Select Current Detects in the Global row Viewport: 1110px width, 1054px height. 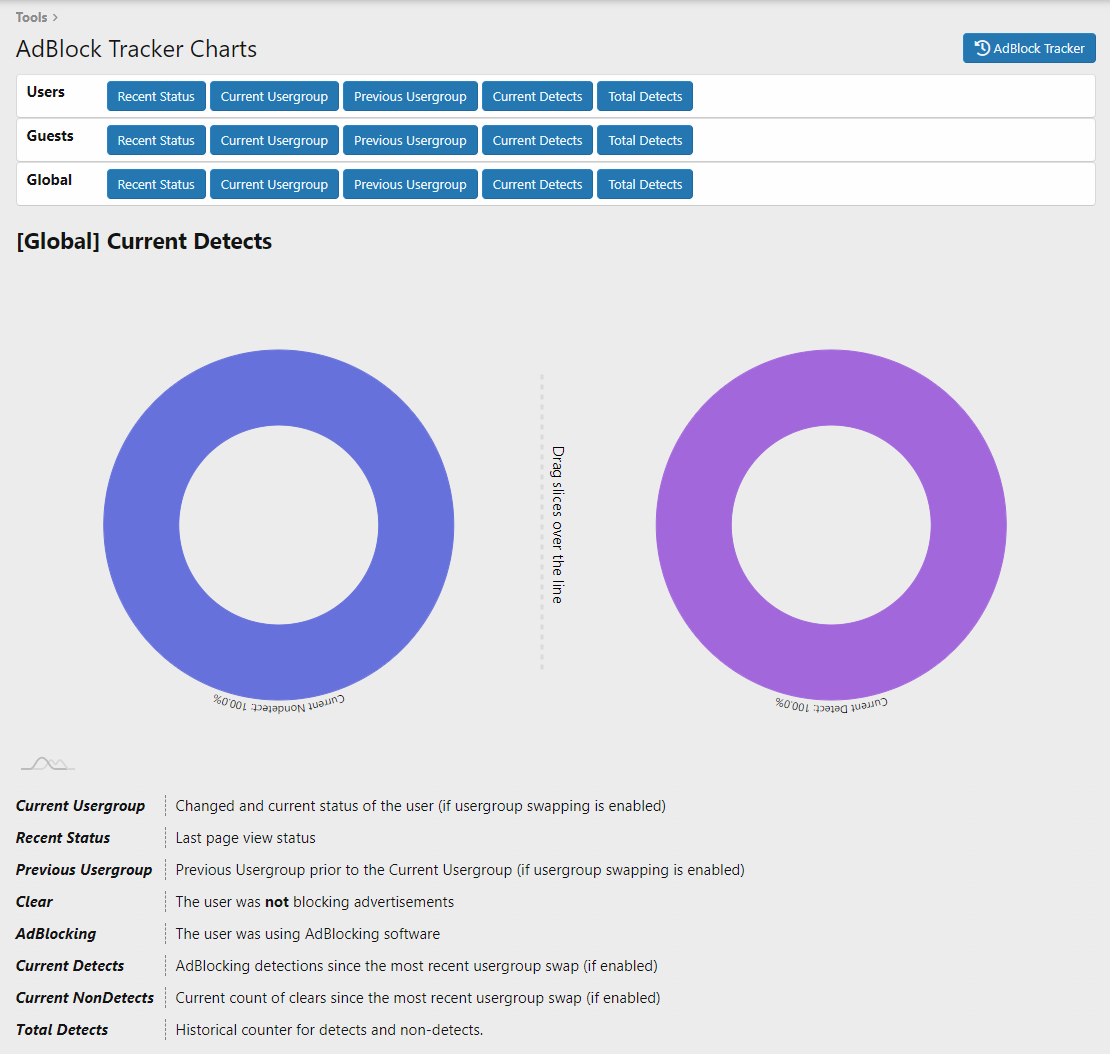click(x=537, y=185)
